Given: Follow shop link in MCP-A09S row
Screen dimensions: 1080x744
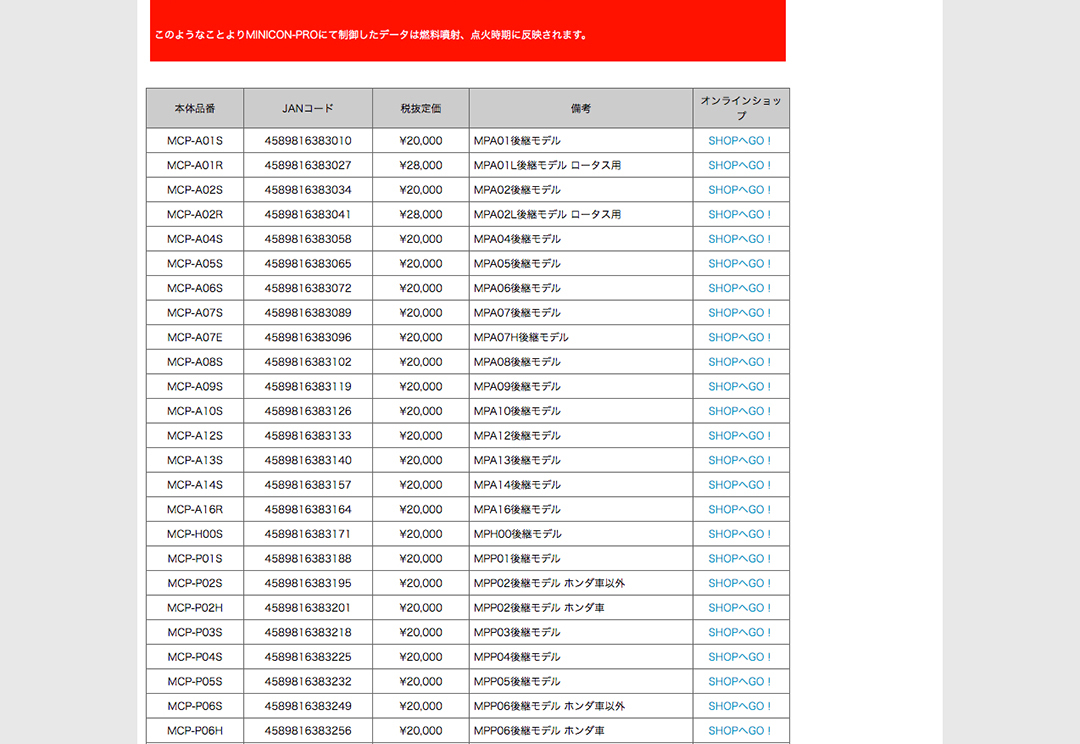Looking at the screenshot, I should 740,386.
